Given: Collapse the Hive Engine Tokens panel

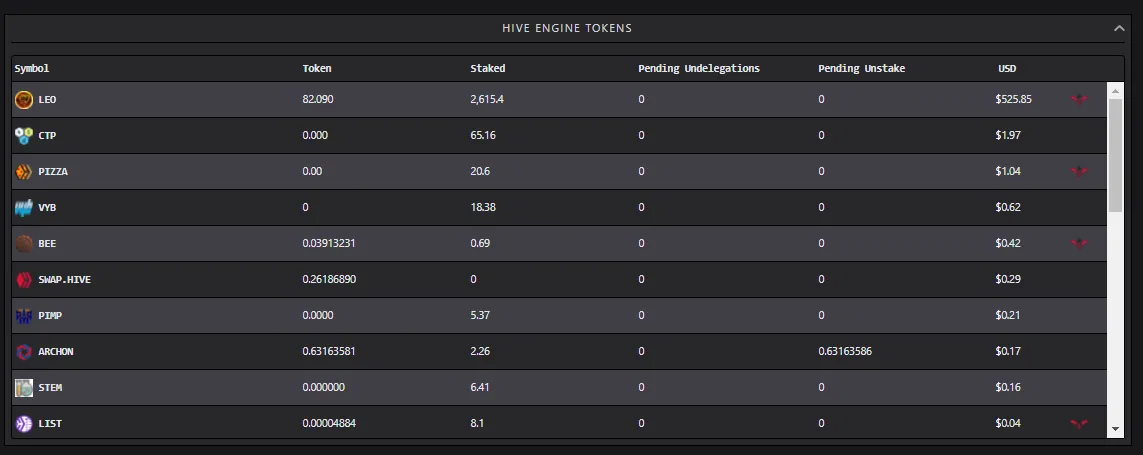Looking at the screenshot, I should (1119, 28).
